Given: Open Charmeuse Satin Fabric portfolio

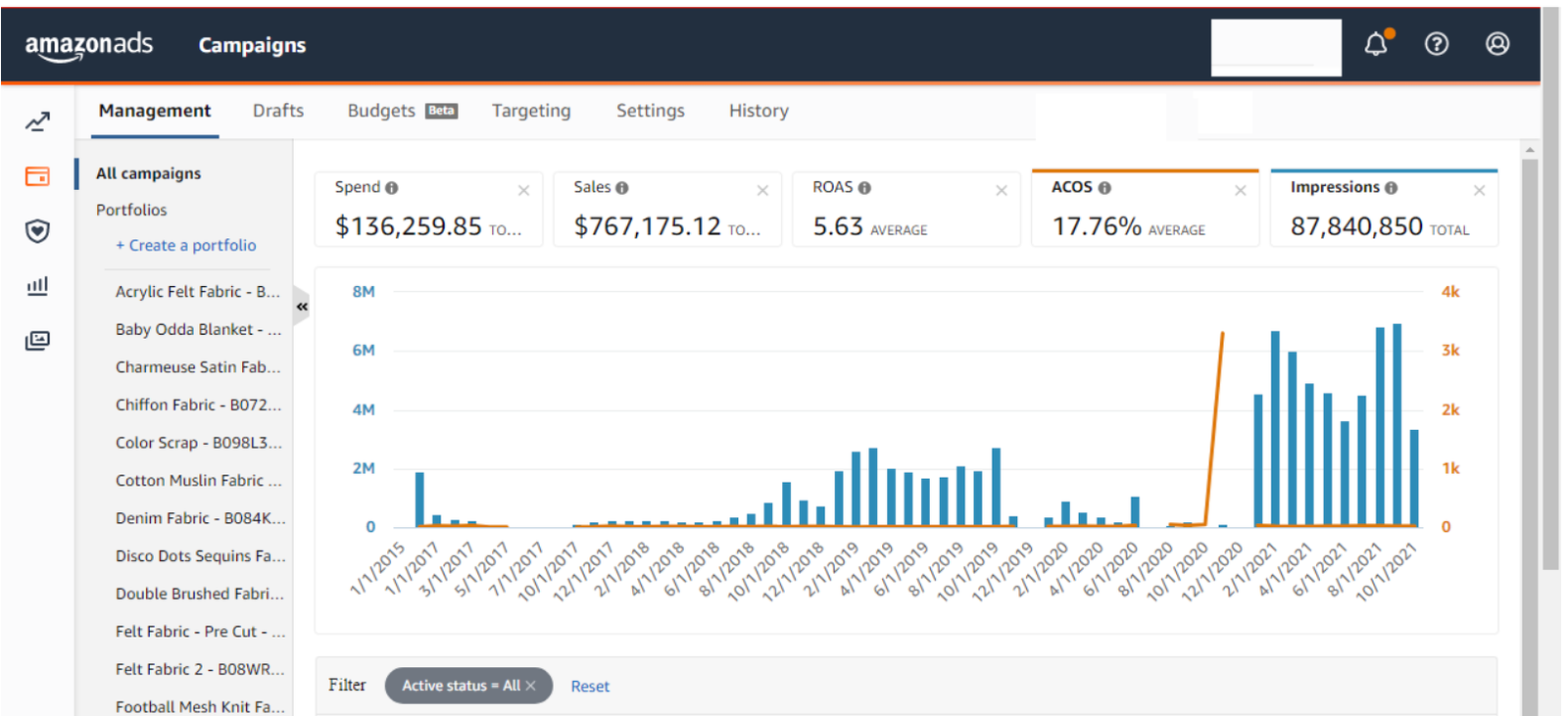Looking at the screenshot, I should tap(198, 367).
